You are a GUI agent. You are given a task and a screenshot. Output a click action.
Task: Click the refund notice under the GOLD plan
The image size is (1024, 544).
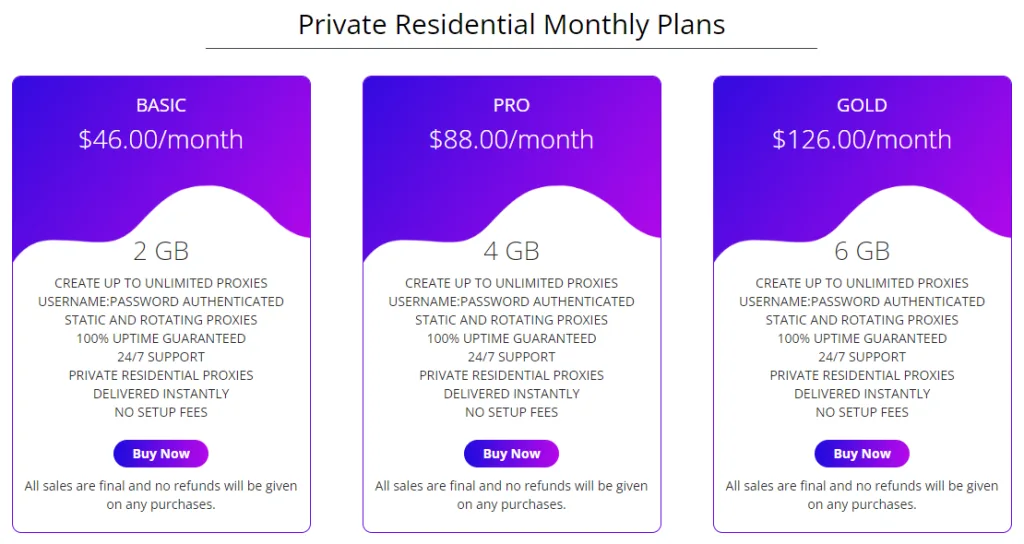(x=862, y=495)
